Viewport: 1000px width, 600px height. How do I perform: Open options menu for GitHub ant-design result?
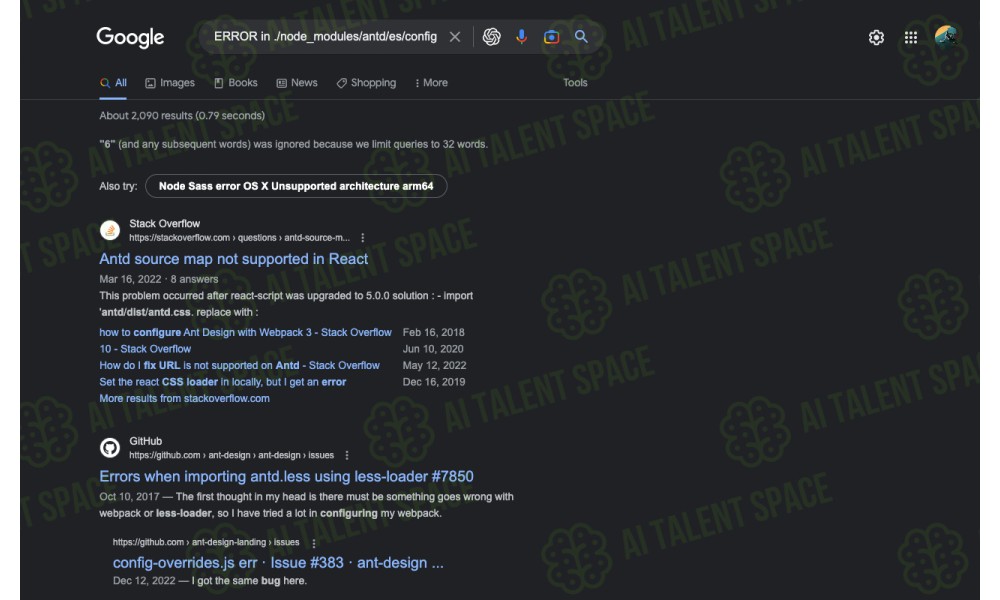(347, 455)
